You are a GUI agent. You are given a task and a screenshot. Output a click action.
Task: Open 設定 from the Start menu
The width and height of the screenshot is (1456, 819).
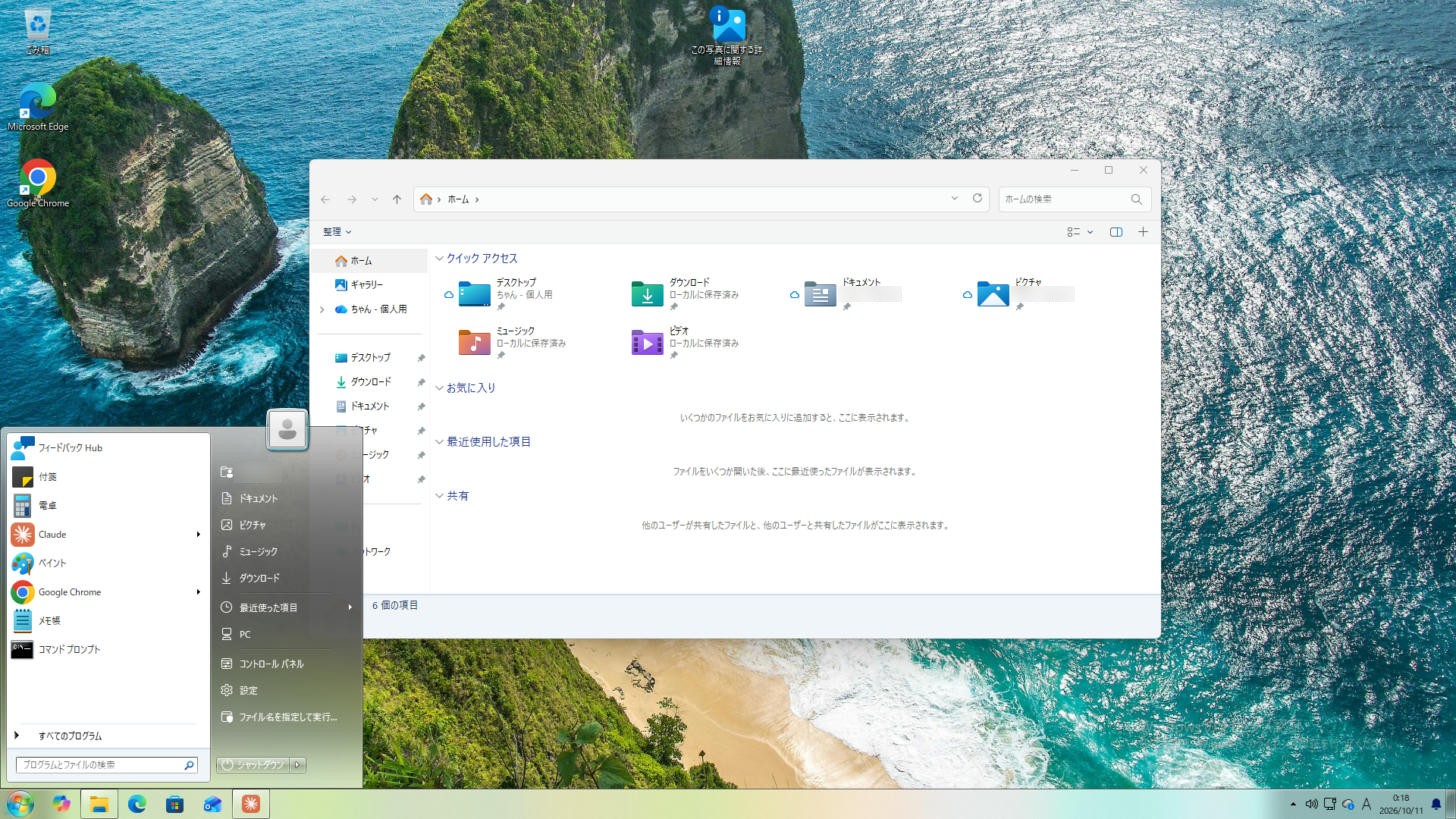[x=286, y=691]
